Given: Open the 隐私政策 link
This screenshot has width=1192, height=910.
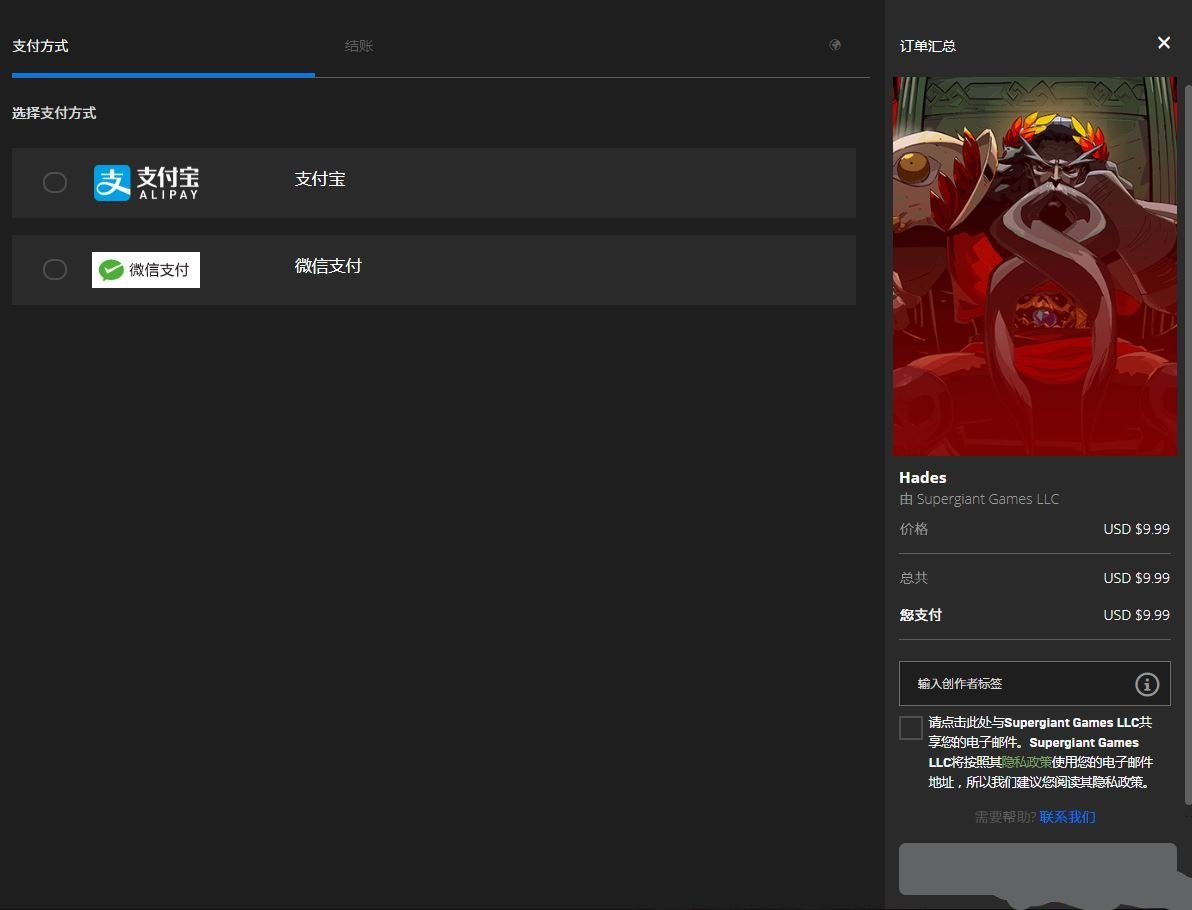Looking at the screenshot, I should pyautogui.click(x=1026, y=762).
